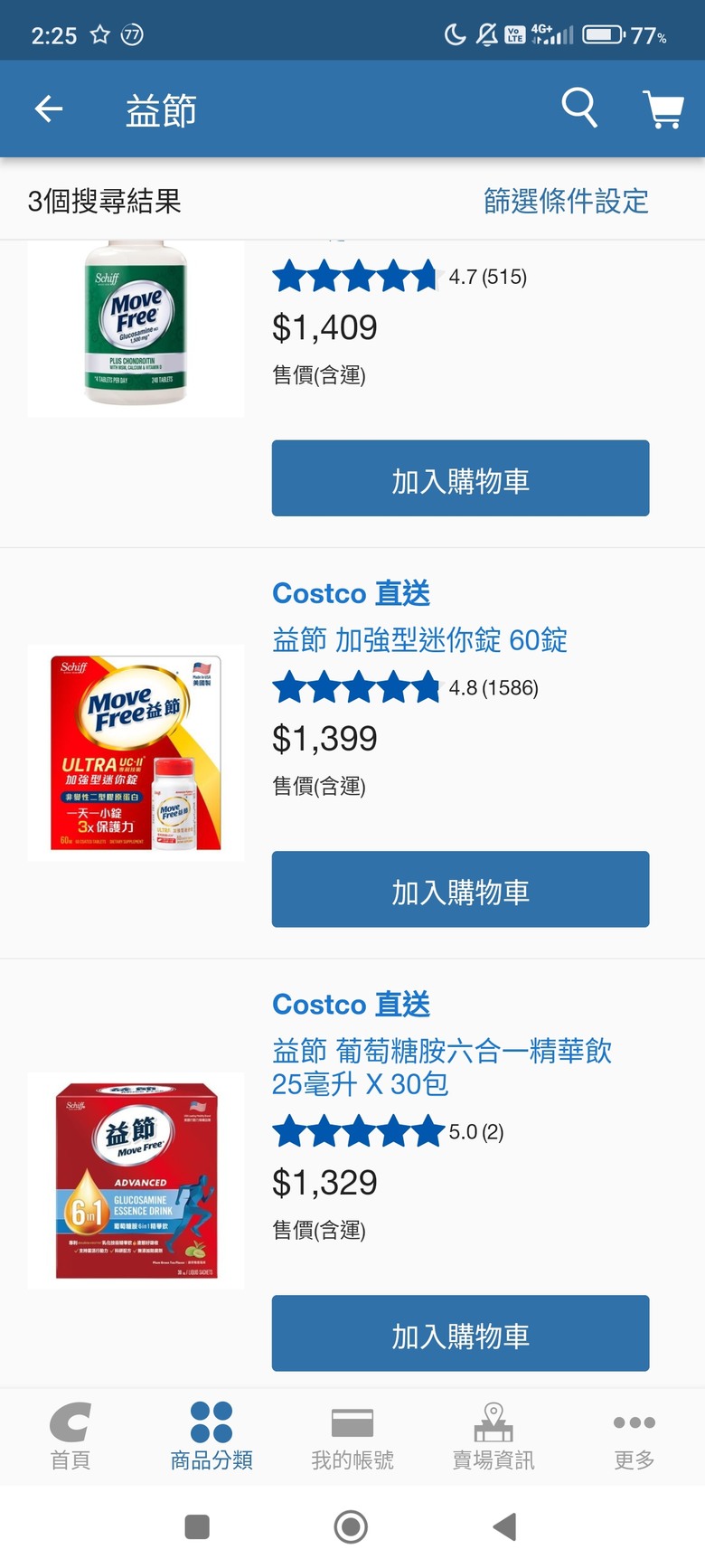
Task: Open 益節 加強型迷你錠 60錠 product link
Action: pyautogui.click(x=420, y=640)
